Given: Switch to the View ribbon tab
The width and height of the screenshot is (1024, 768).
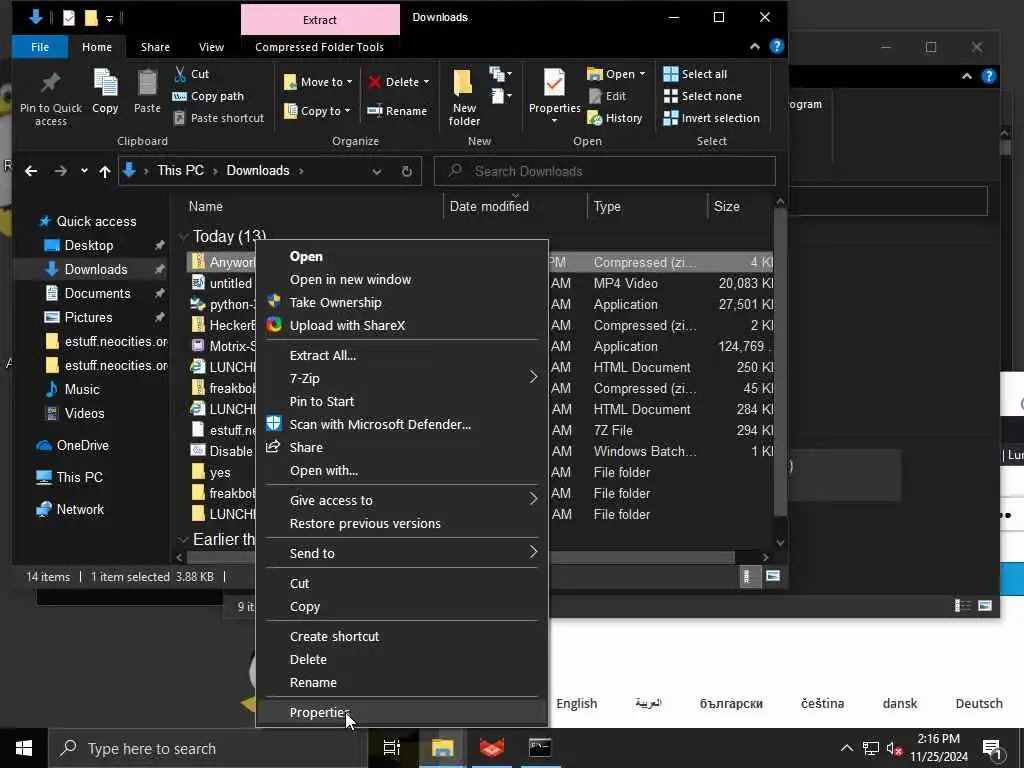Looking at the screenshot, I should click(211, 47).
